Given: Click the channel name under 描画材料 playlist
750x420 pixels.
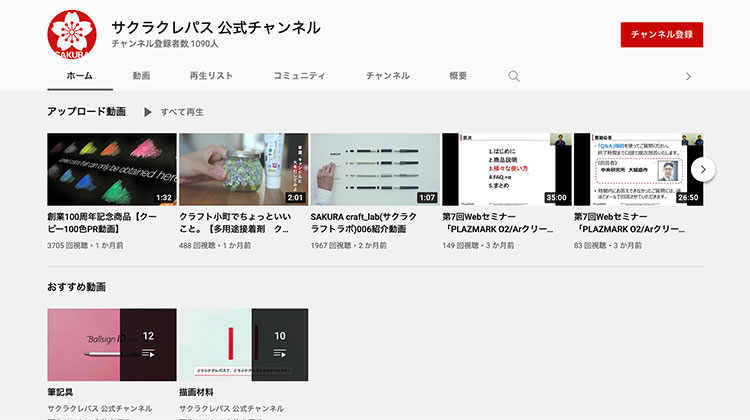Looking at the screenshot, I should [x=232, y=409].
